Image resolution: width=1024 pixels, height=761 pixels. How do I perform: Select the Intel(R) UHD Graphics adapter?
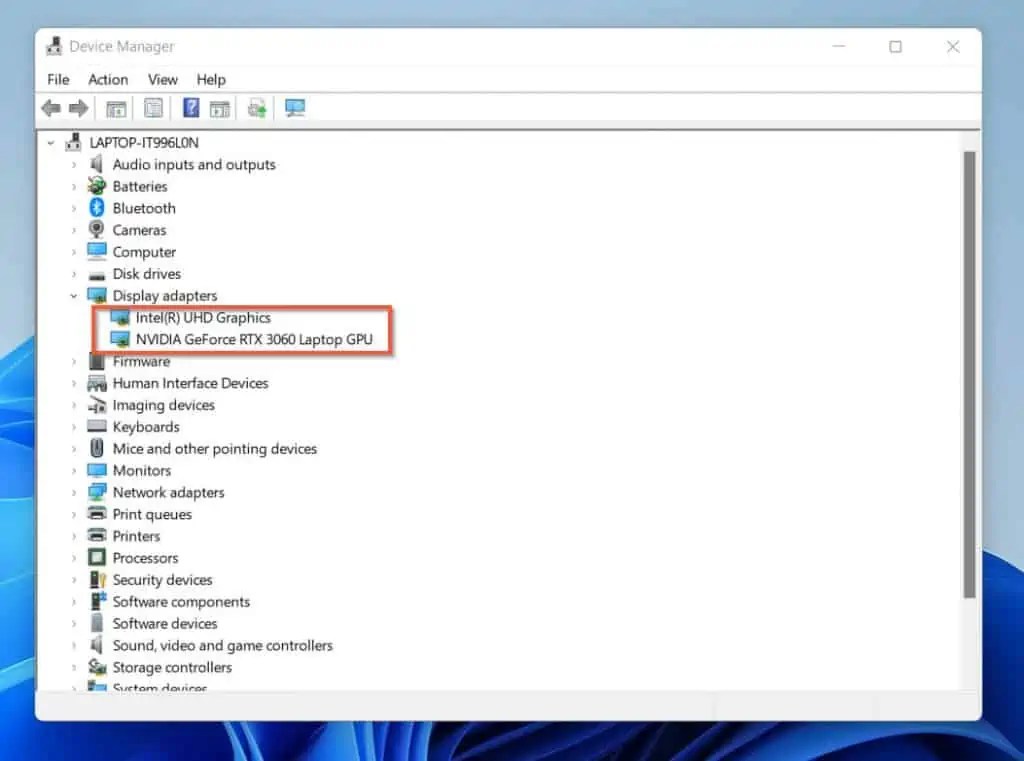tap(204, 317)
